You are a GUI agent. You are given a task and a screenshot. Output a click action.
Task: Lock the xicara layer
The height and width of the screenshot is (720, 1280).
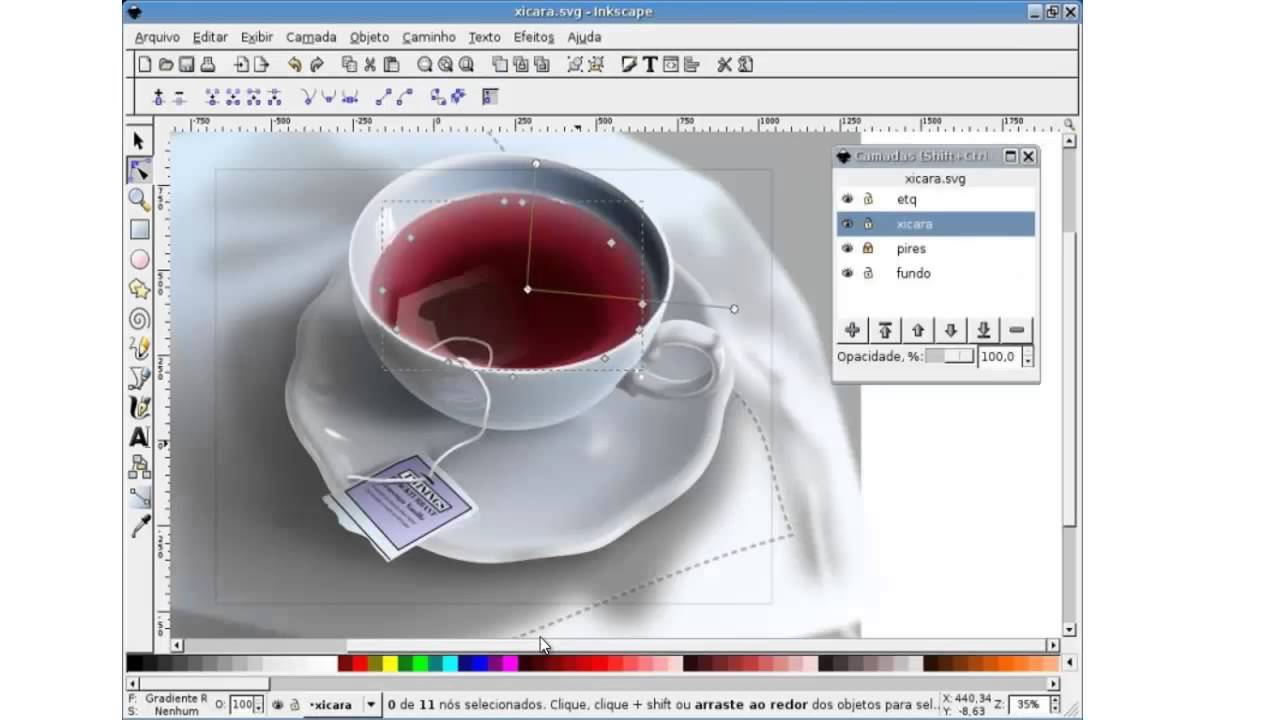coord(868,224)
